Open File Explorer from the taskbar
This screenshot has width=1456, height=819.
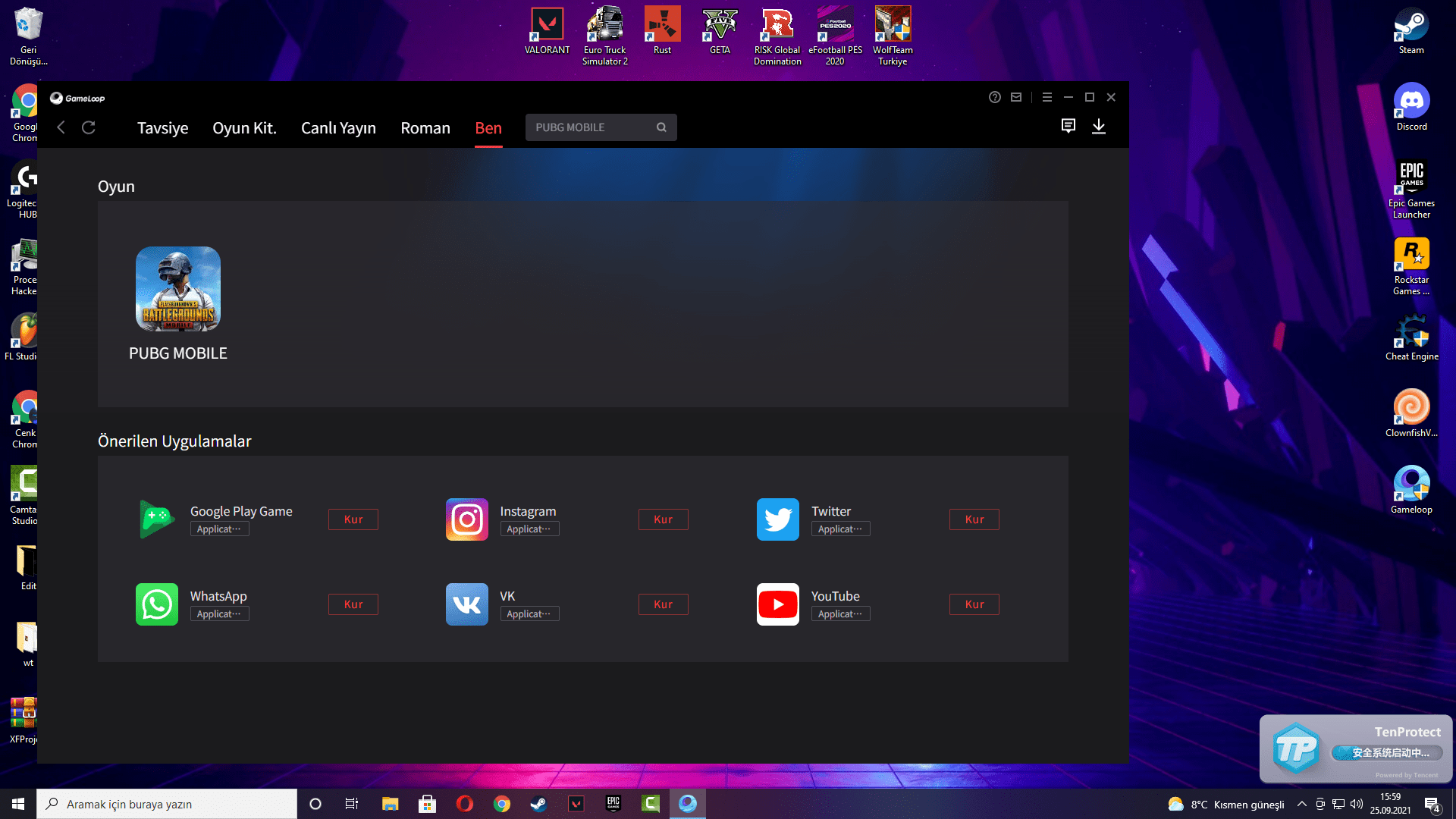click(390, 804)
